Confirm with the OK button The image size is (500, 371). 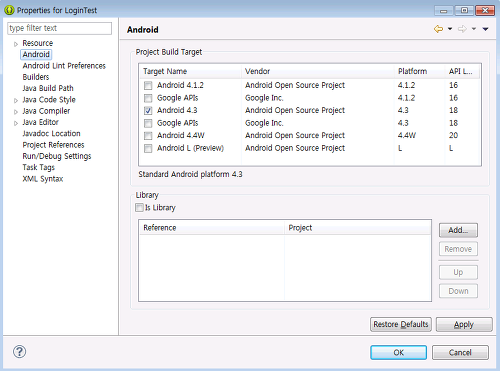(x=398, y=352)
